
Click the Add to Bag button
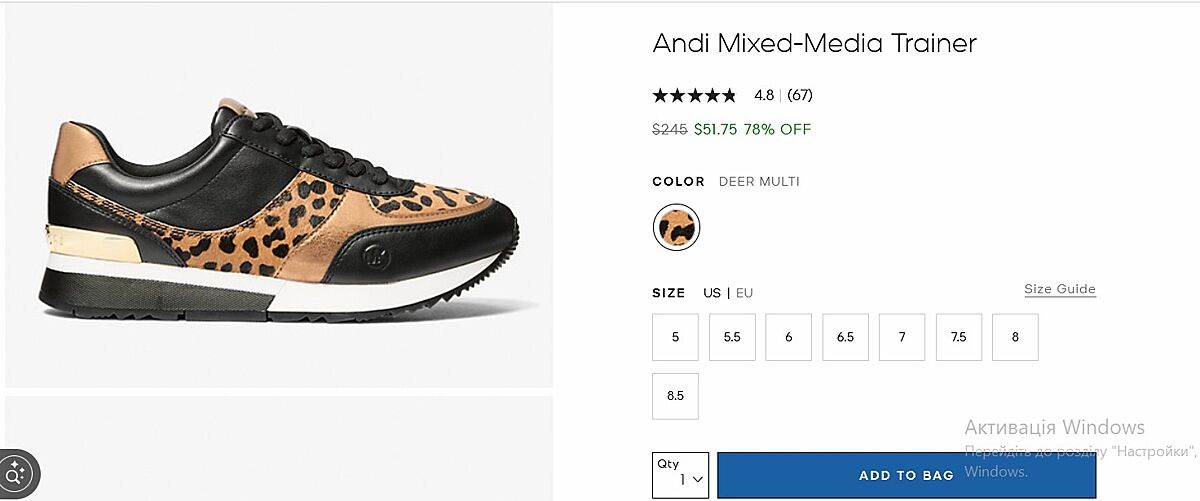tap(906, 475)
